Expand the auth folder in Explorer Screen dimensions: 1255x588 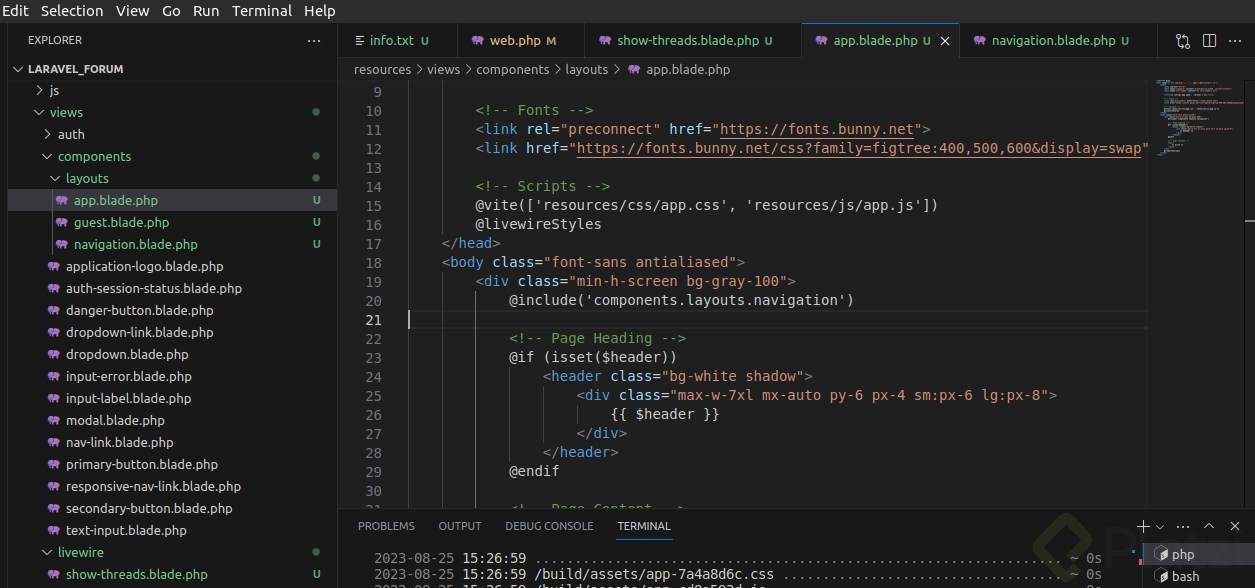tap(49, 135)
